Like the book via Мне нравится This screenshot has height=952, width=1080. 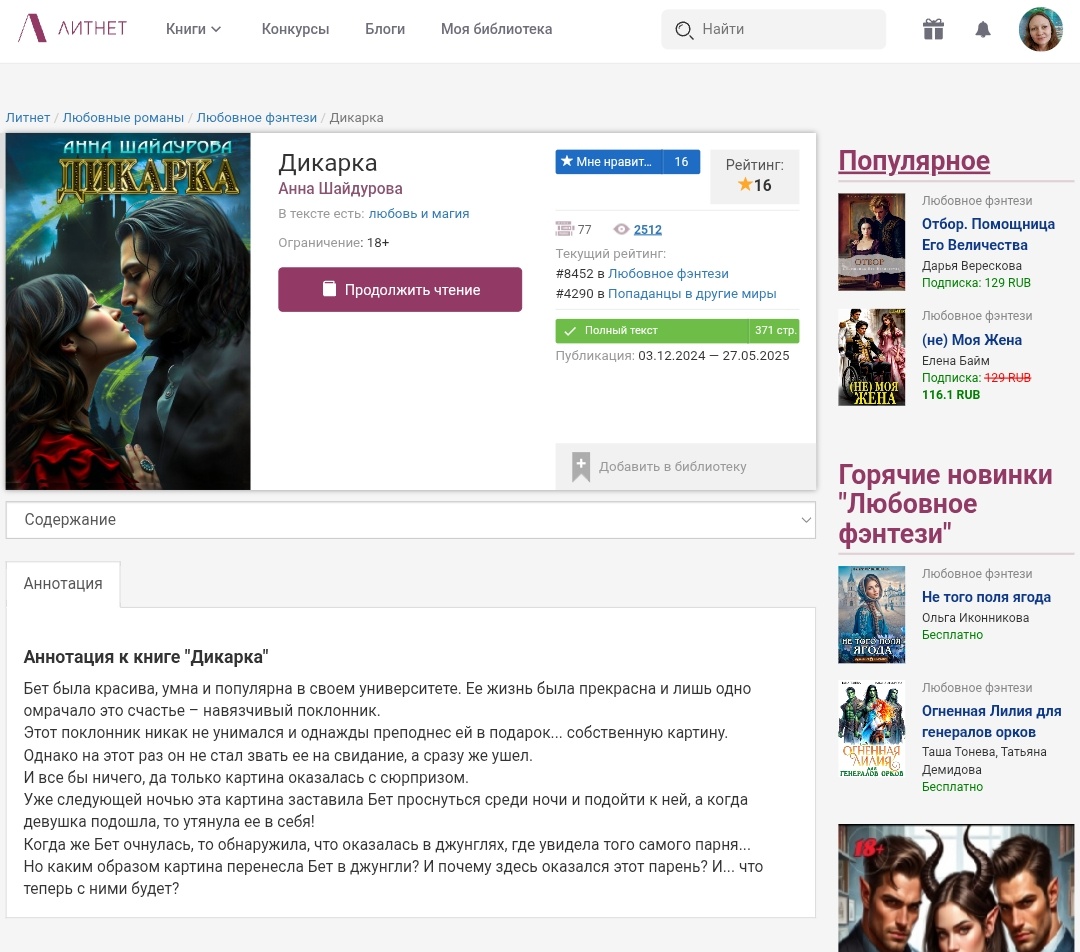coord(609,162)
